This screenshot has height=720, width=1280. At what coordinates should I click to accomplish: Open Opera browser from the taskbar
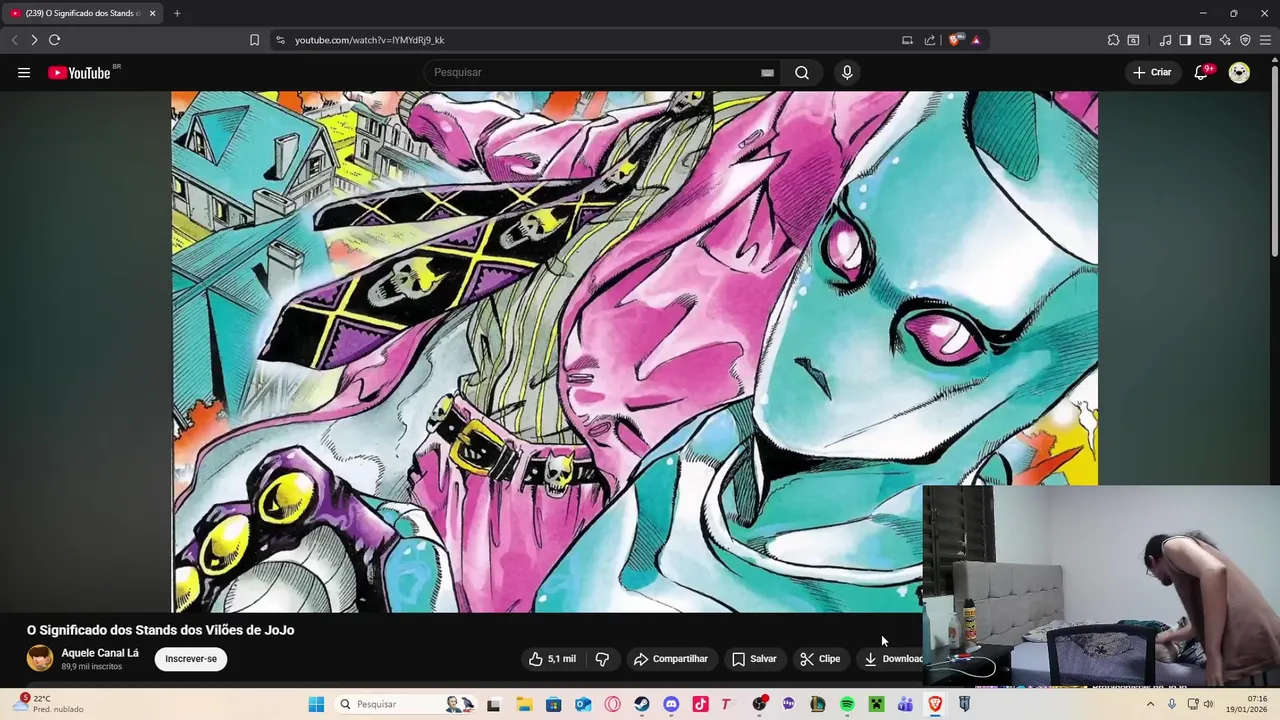point(612,704)
